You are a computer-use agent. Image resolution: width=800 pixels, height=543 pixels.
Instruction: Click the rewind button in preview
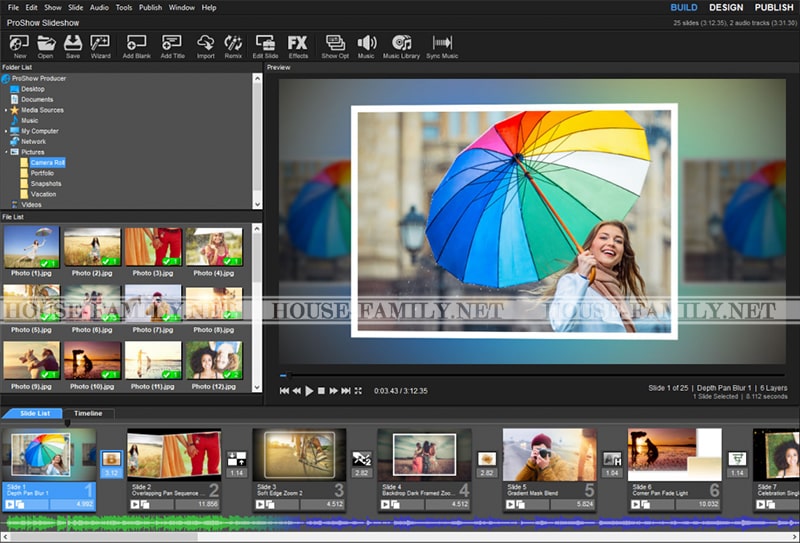click(x=296, y=391)
